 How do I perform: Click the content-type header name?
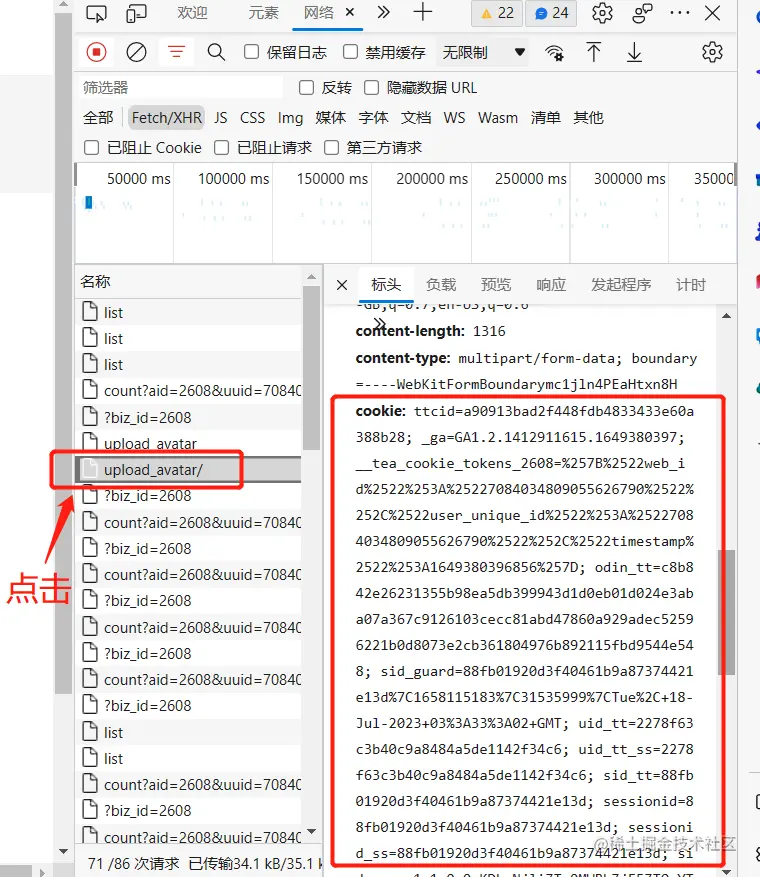pyautogui.click(x=403, y=358)
